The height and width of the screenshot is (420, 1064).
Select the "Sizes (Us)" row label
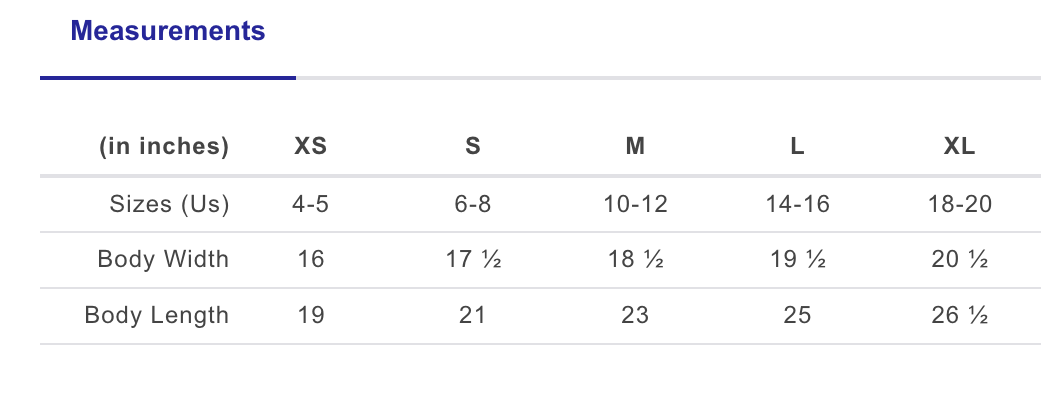click(169, 205)
